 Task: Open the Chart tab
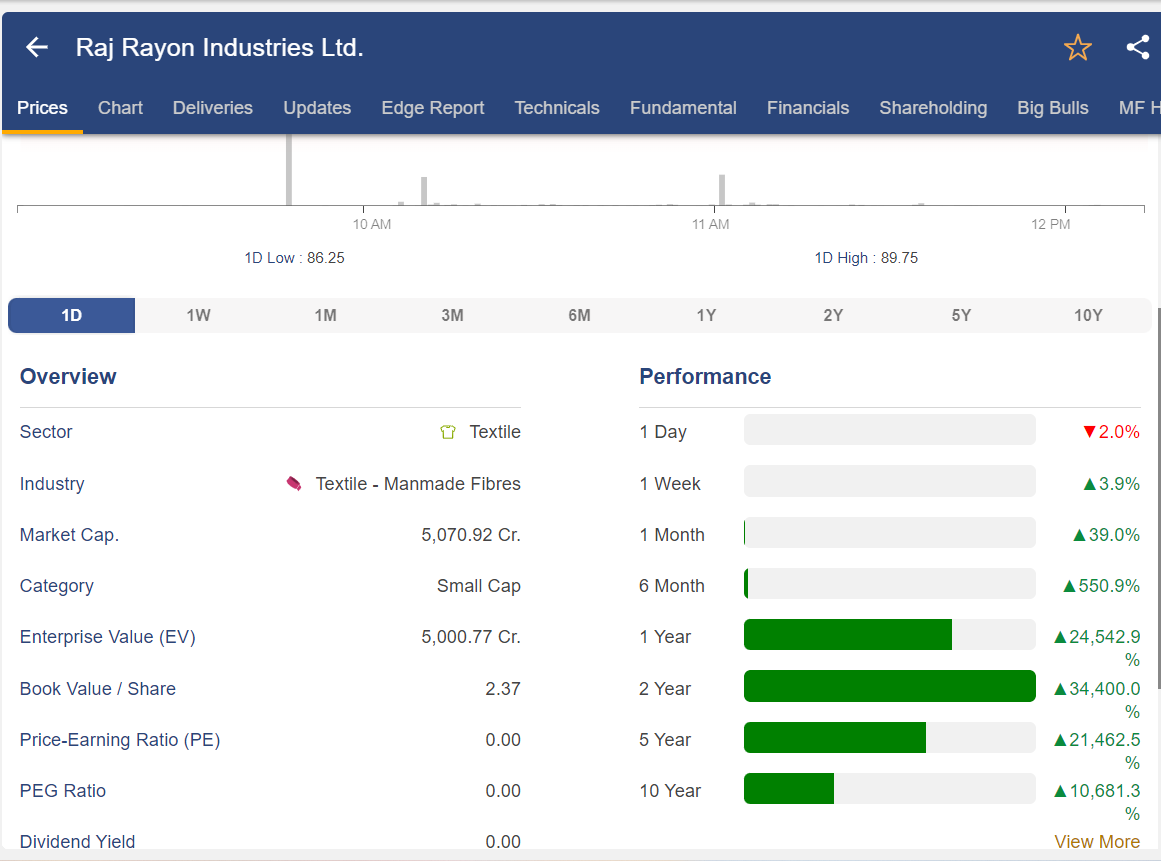coord(120,108)
